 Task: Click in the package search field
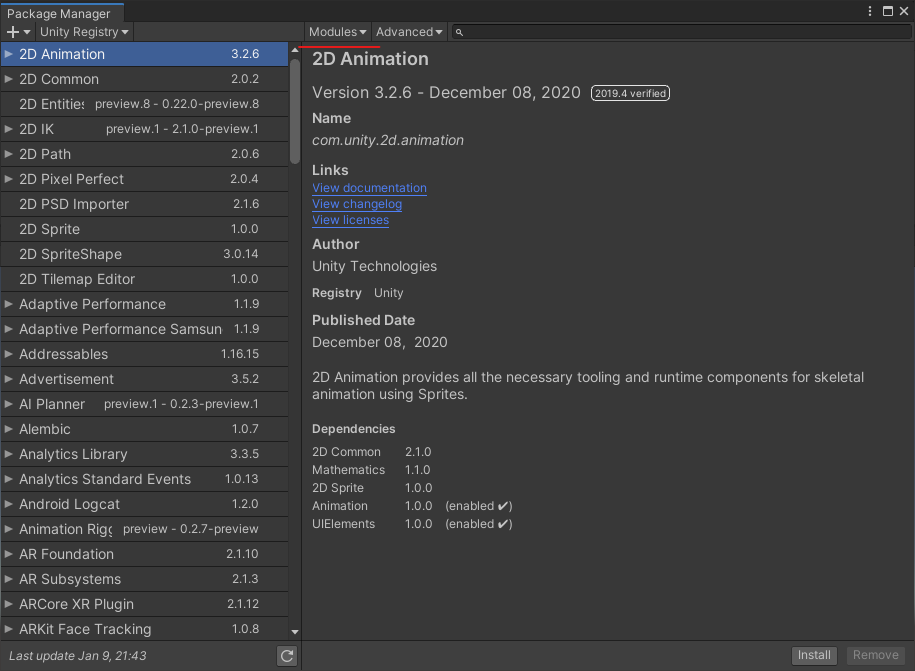point(680,32)
